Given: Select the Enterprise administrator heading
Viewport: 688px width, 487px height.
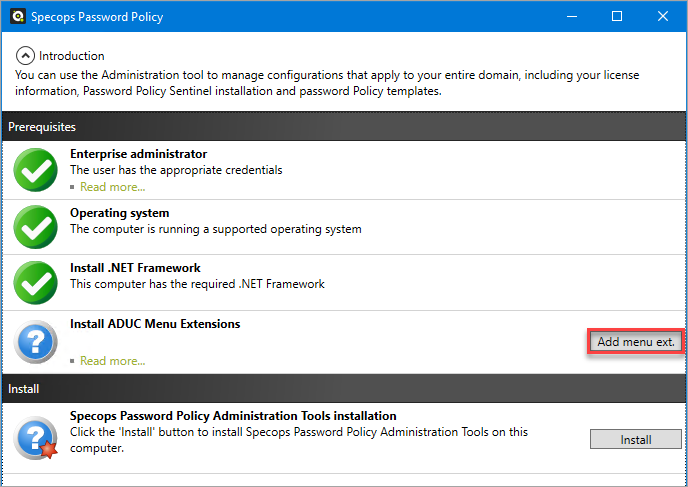Looking at the screenshot, I should point(139,154).
